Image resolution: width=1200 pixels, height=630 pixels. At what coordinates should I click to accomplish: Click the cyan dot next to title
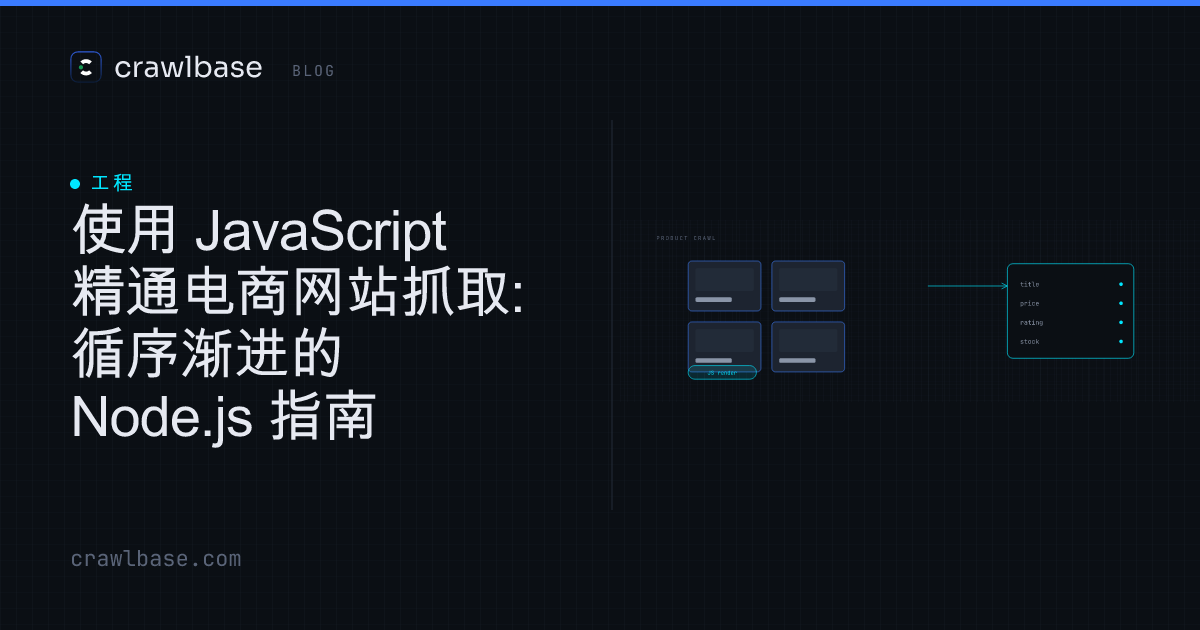pos(1121,284)
